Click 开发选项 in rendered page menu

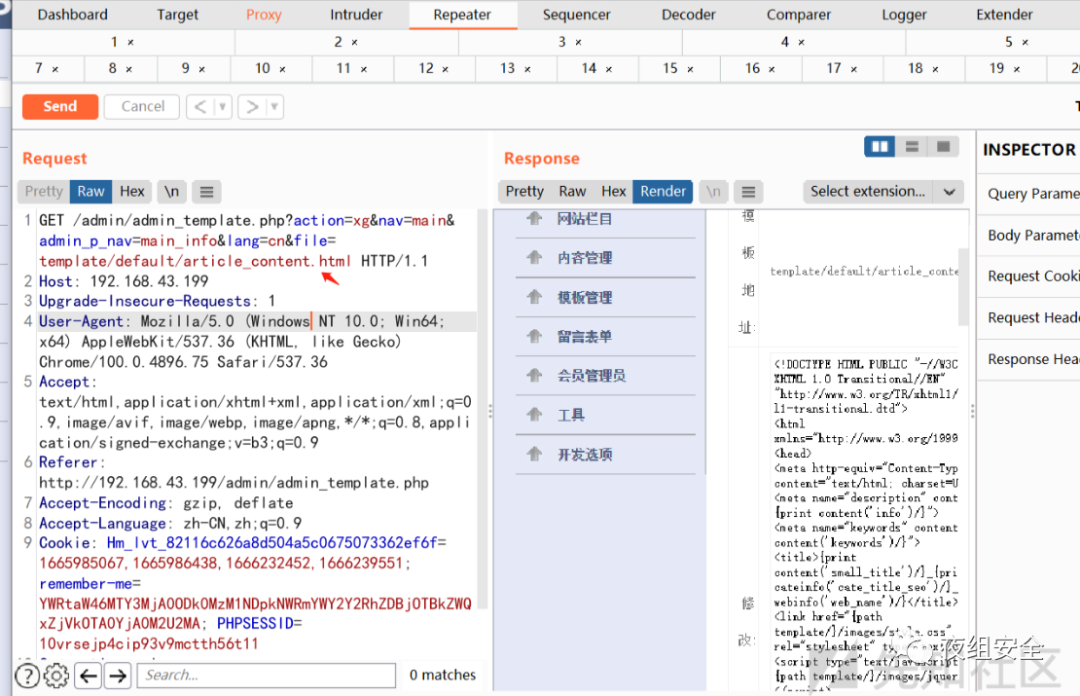coord(584,454)
